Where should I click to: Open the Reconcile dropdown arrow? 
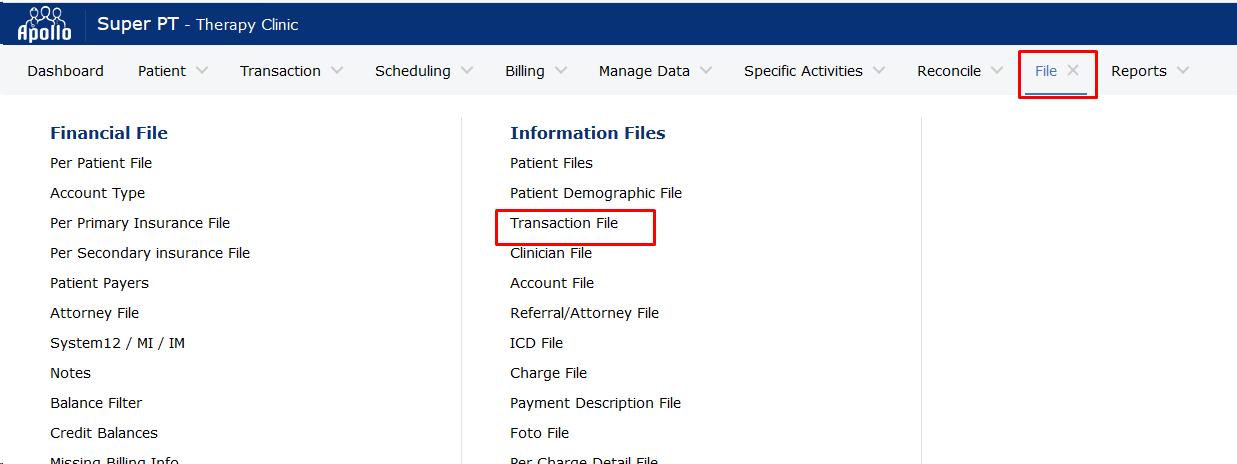[997, 71]
